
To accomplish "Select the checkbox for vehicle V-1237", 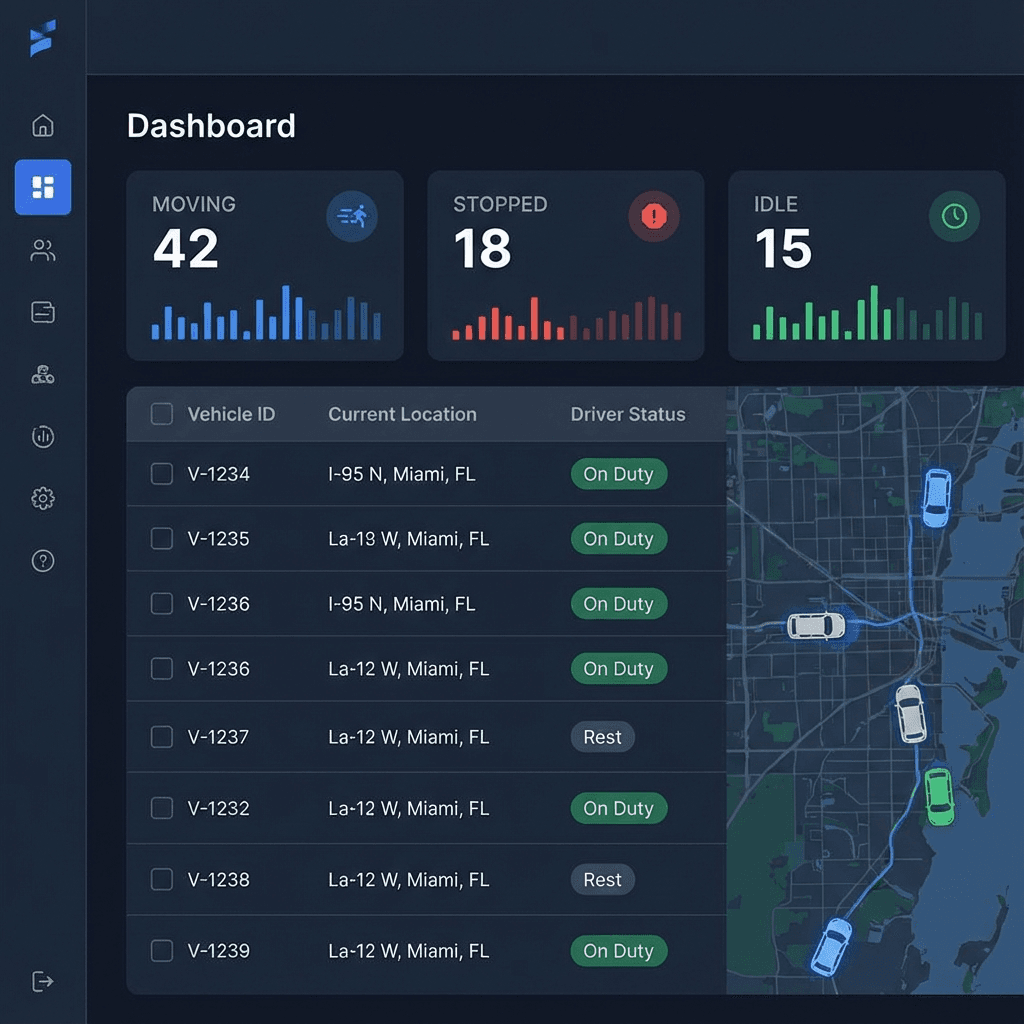I will 161,737.
